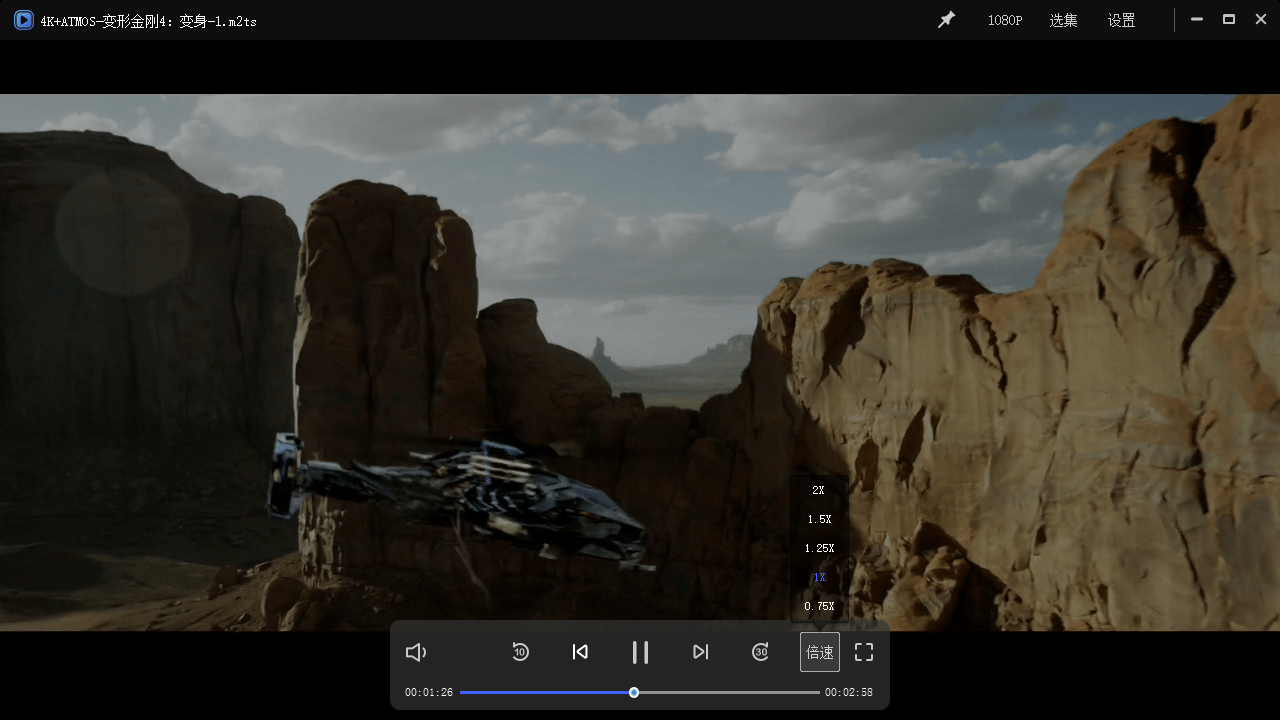This screenshot has height=720, width=1280.
Task: Select 1X playback speed
Action: [819, 578]
